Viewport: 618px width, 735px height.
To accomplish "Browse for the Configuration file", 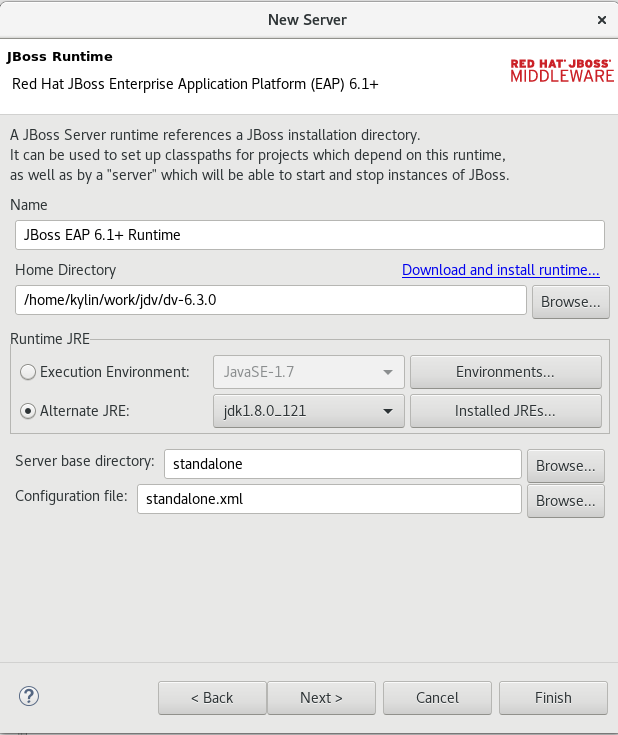I will (x=565, y=501).
